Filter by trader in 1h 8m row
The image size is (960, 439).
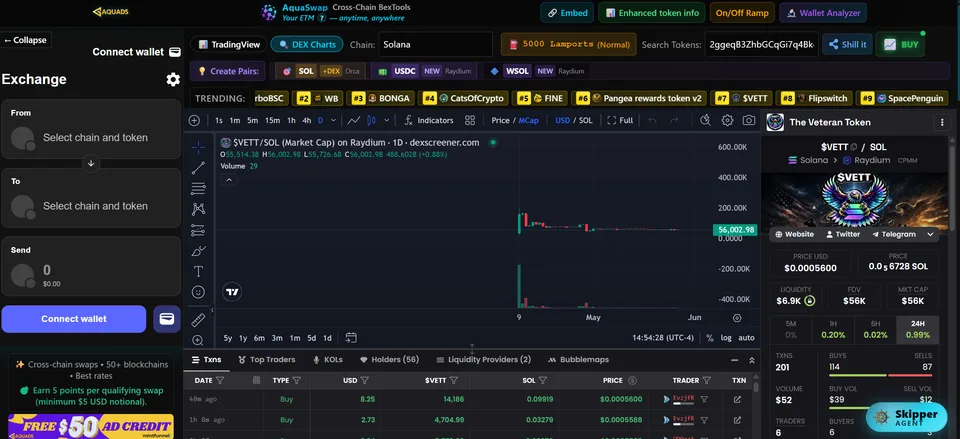[x=704, y=420]
